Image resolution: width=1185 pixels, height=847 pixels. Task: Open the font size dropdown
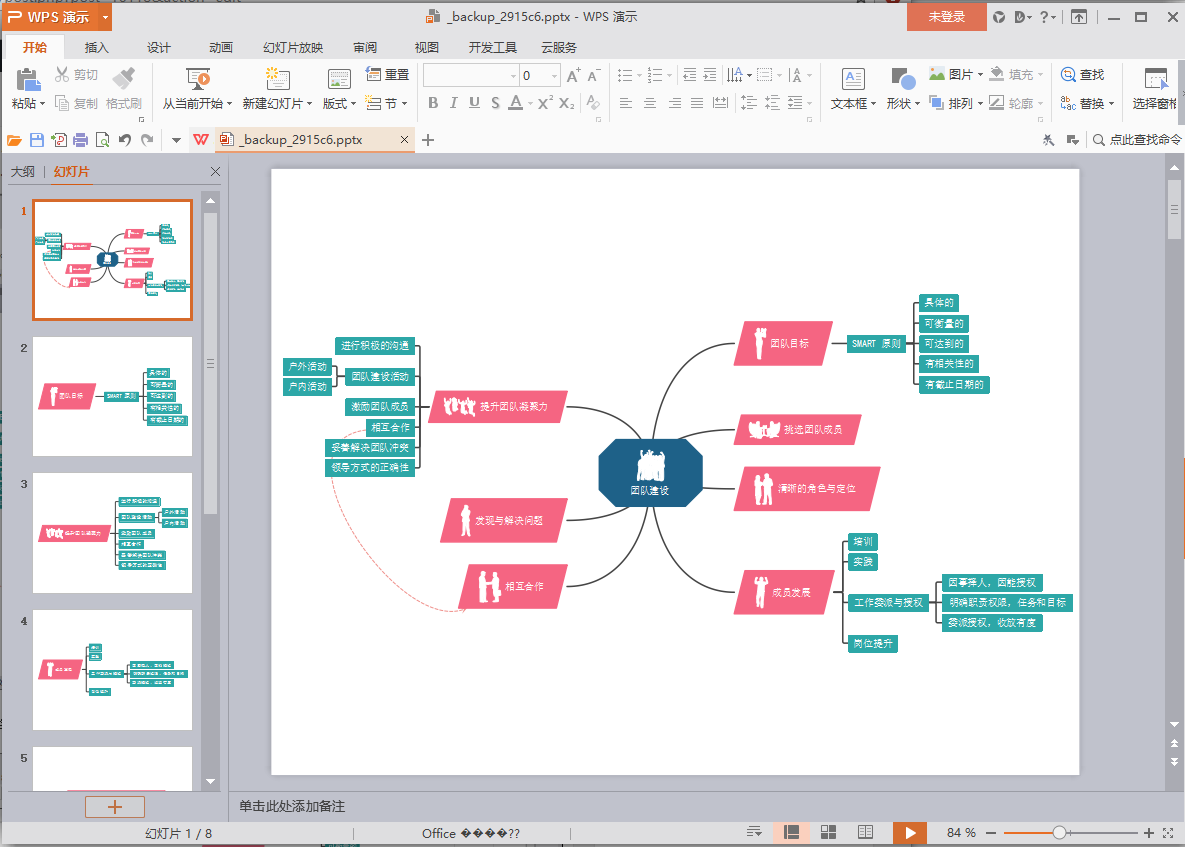pyautogui.click(x=554, y=76)
